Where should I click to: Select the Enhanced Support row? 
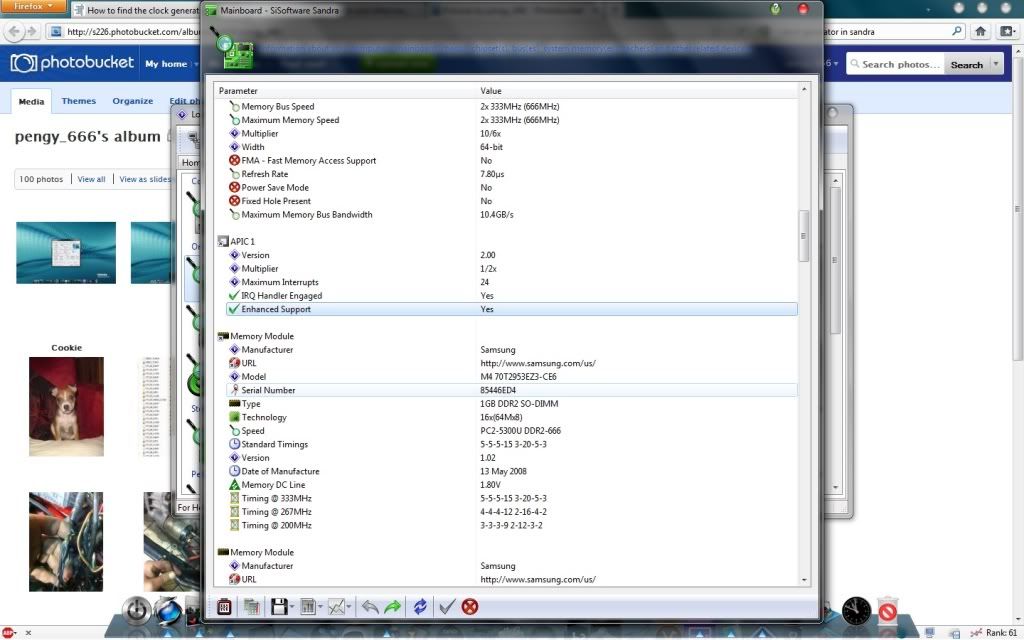pyautogui.click(x=510, y=309)
